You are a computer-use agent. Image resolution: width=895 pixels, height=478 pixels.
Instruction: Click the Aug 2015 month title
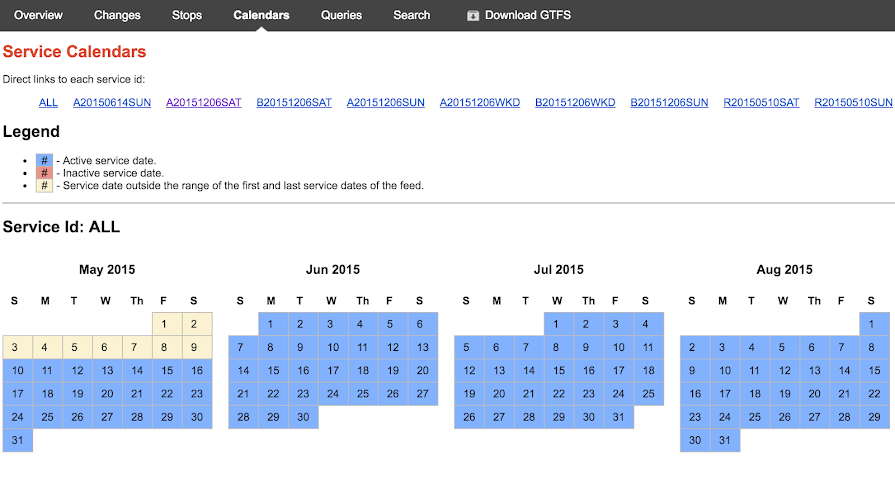coord(785,270)
